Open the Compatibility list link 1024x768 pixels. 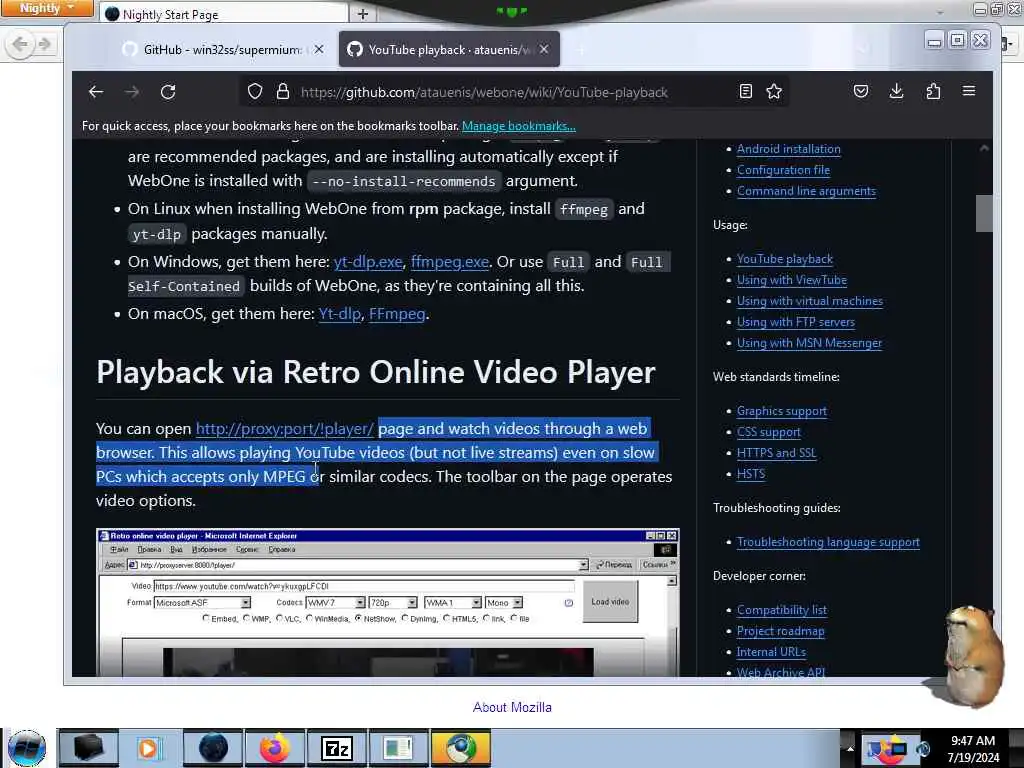[x=782, y=609]
